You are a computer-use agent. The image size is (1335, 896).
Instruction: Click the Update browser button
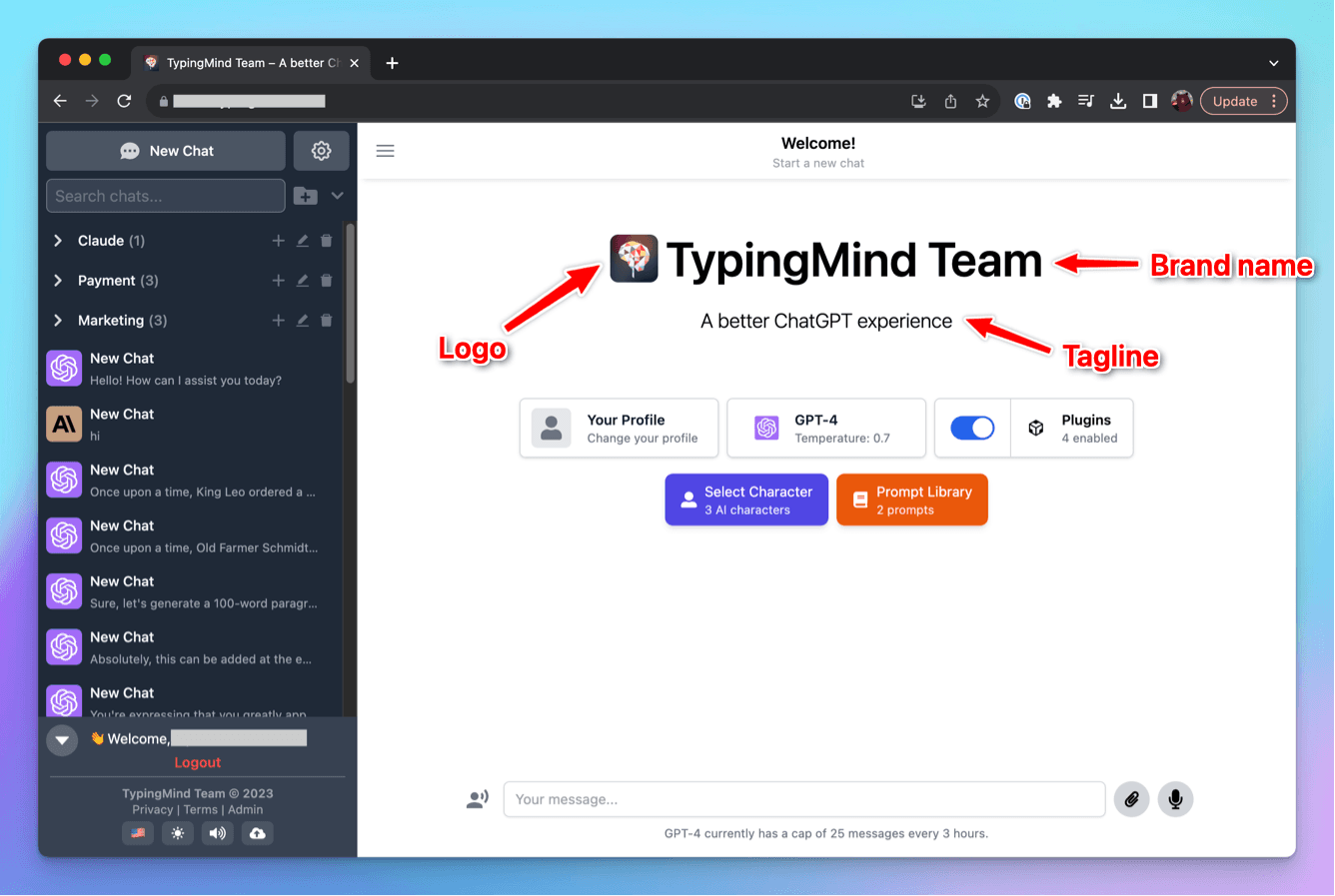tap(1243, 101)
